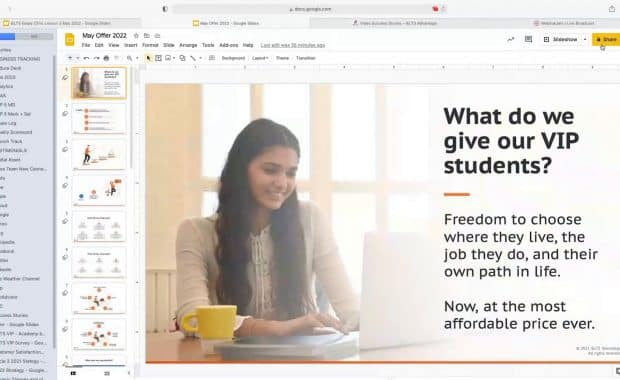Open the Insert menu
Screen dimensions: 620x380
pyautogui.click(x=130, y=45)
